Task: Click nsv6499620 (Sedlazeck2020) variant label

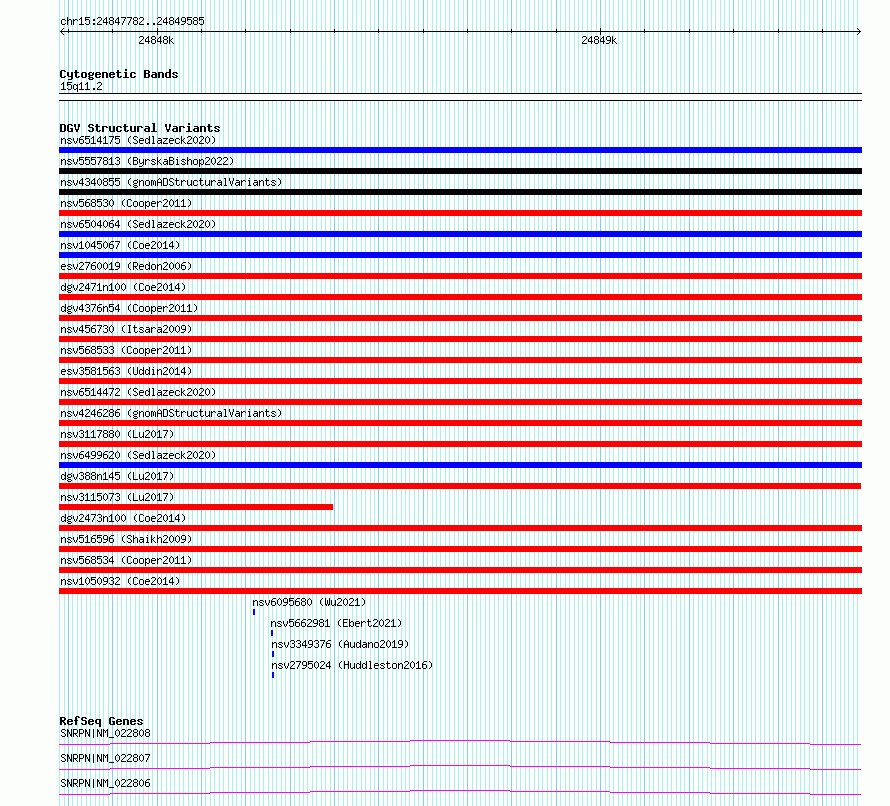Action: [x=138, y=455]
